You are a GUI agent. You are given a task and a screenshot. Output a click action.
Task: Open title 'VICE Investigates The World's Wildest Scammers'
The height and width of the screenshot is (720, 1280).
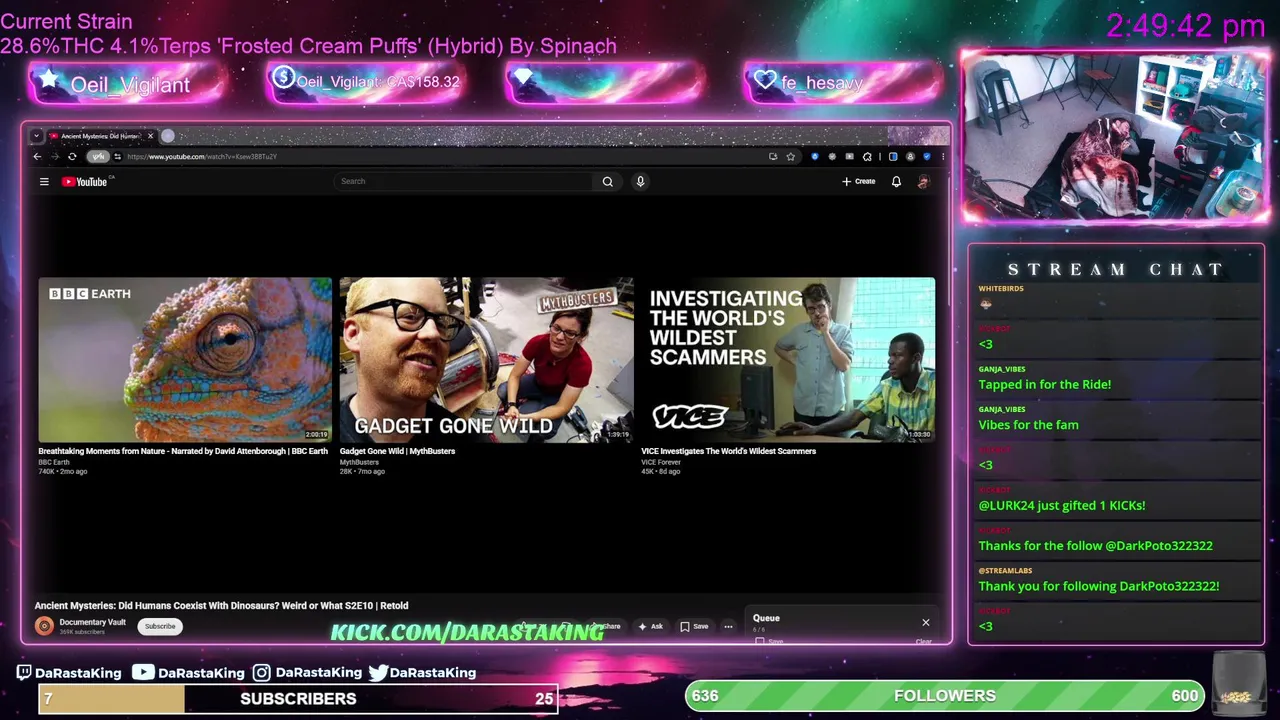728,451
